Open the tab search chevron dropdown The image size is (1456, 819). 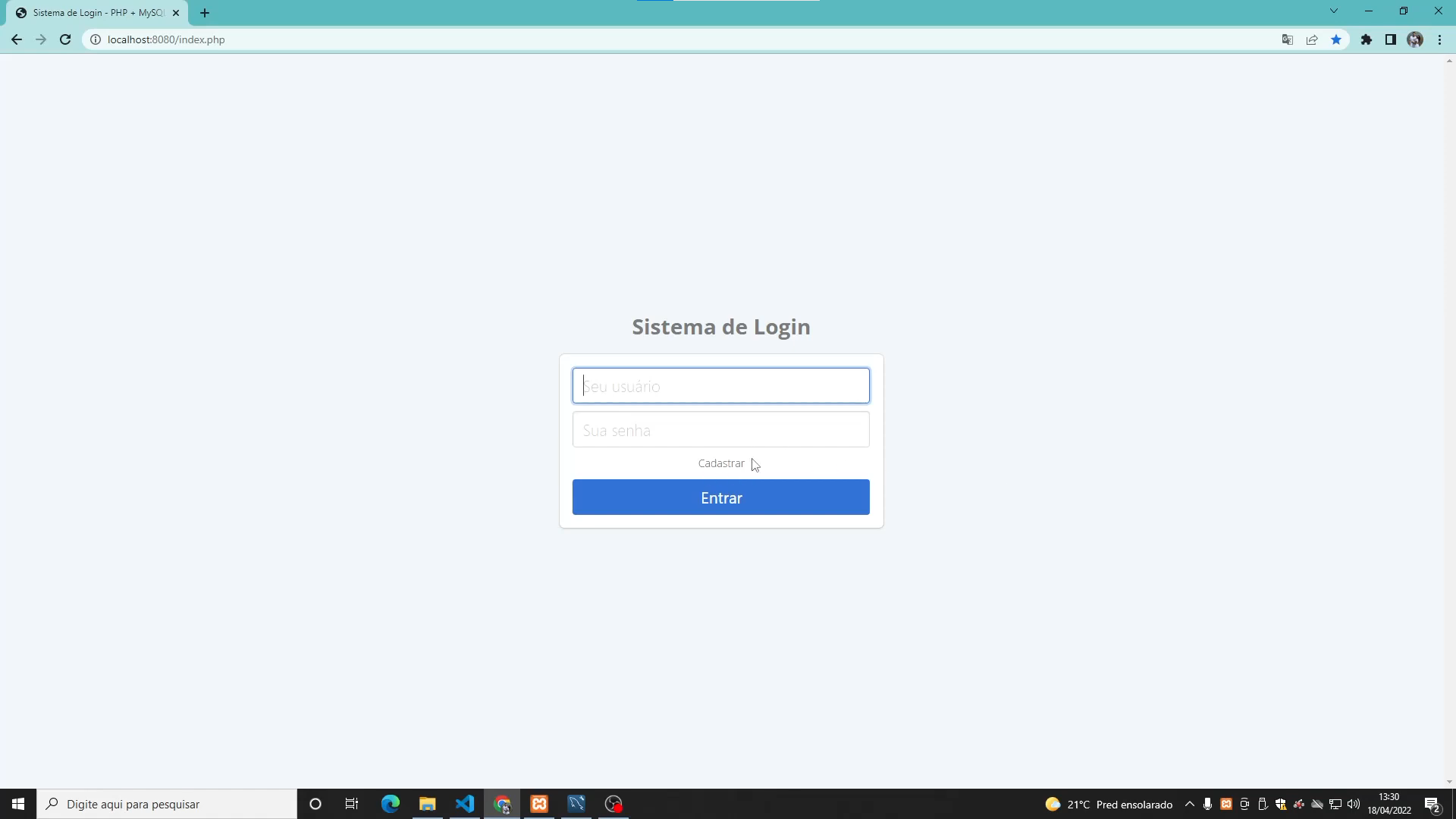1334,11
